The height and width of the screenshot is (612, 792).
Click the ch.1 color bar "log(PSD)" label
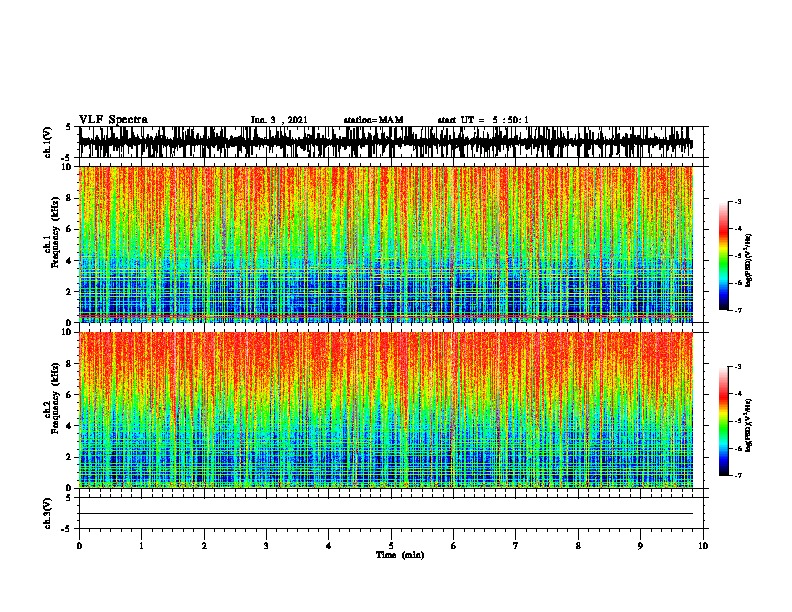pos(748,260)
